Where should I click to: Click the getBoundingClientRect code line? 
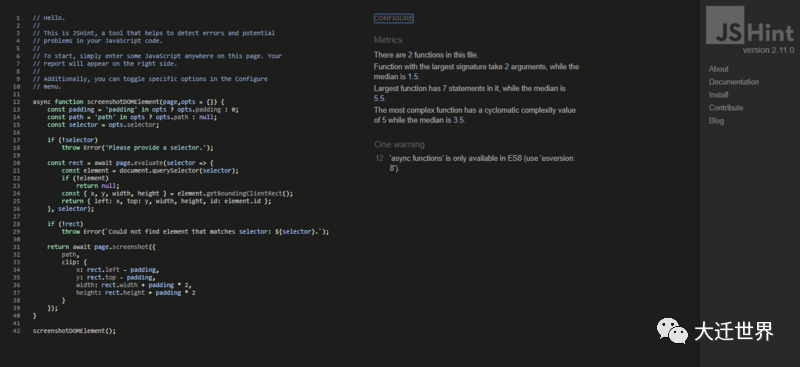coord(178,193)
